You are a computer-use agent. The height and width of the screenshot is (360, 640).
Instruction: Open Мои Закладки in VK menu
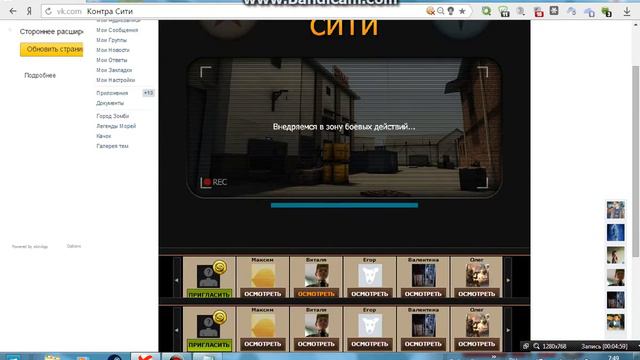[114, 70]
